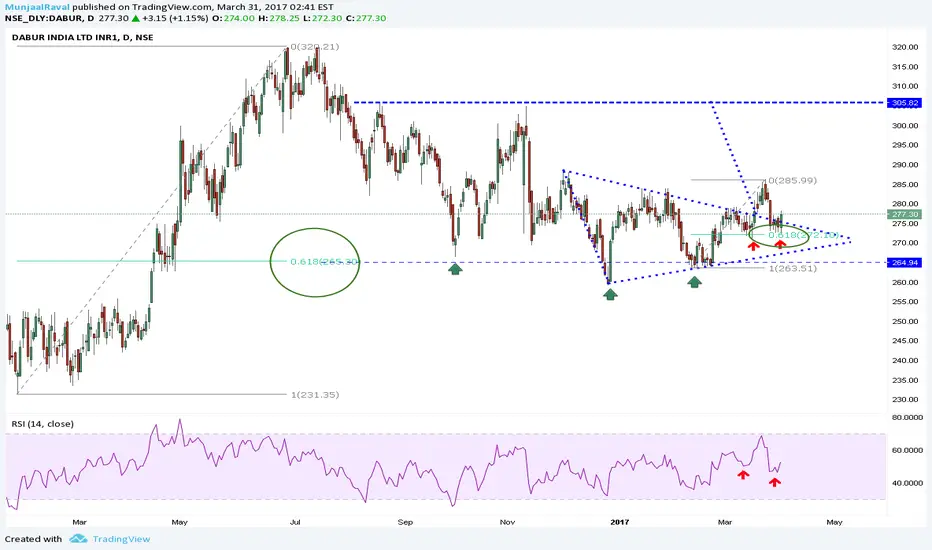Screen dimensions: 932x550
Task: Click the 245.00 price axis label
Action: click(905, 341)
